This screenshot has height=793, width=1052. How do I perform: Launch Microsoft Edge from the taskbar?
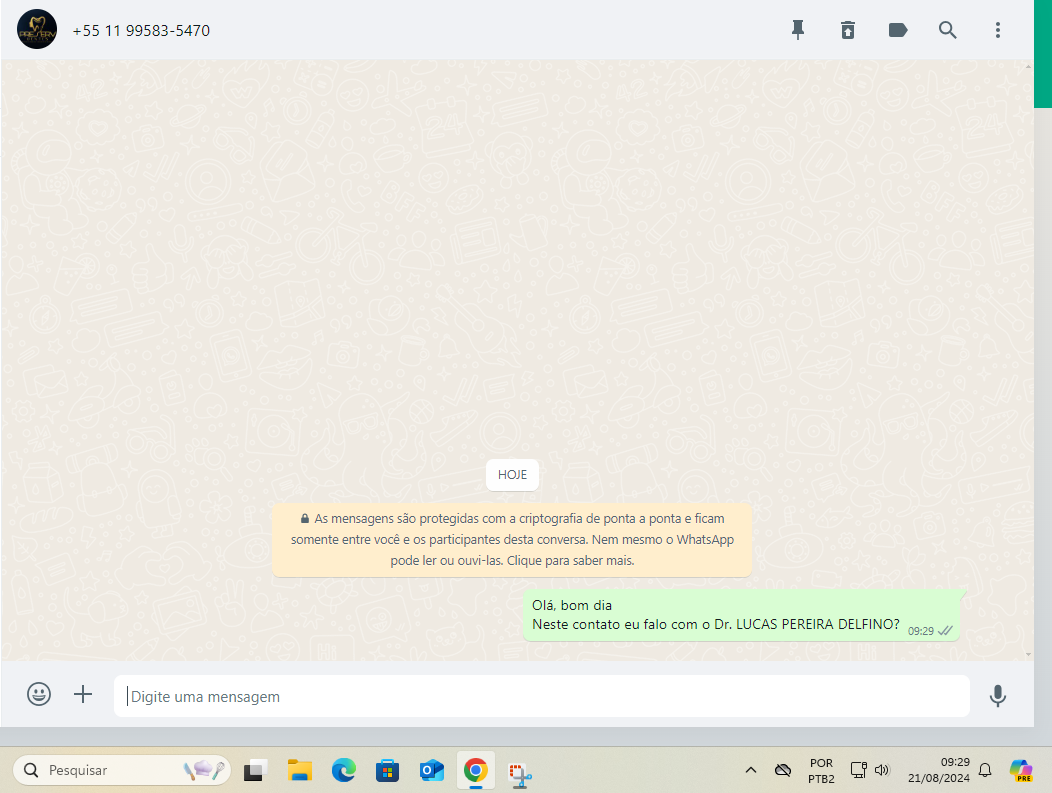coord(344,770)
